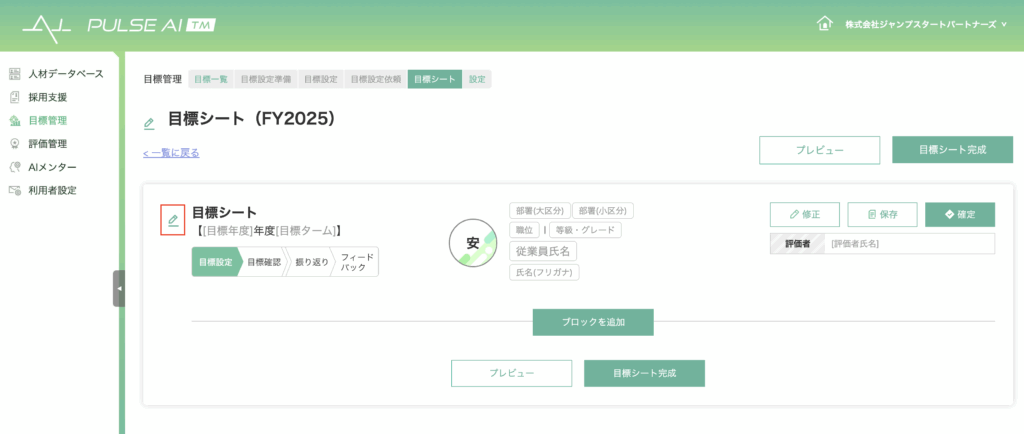Screen dimensions: 1024x434
Task: Click the 評価管理 sidebar icon
Action: 14,144
